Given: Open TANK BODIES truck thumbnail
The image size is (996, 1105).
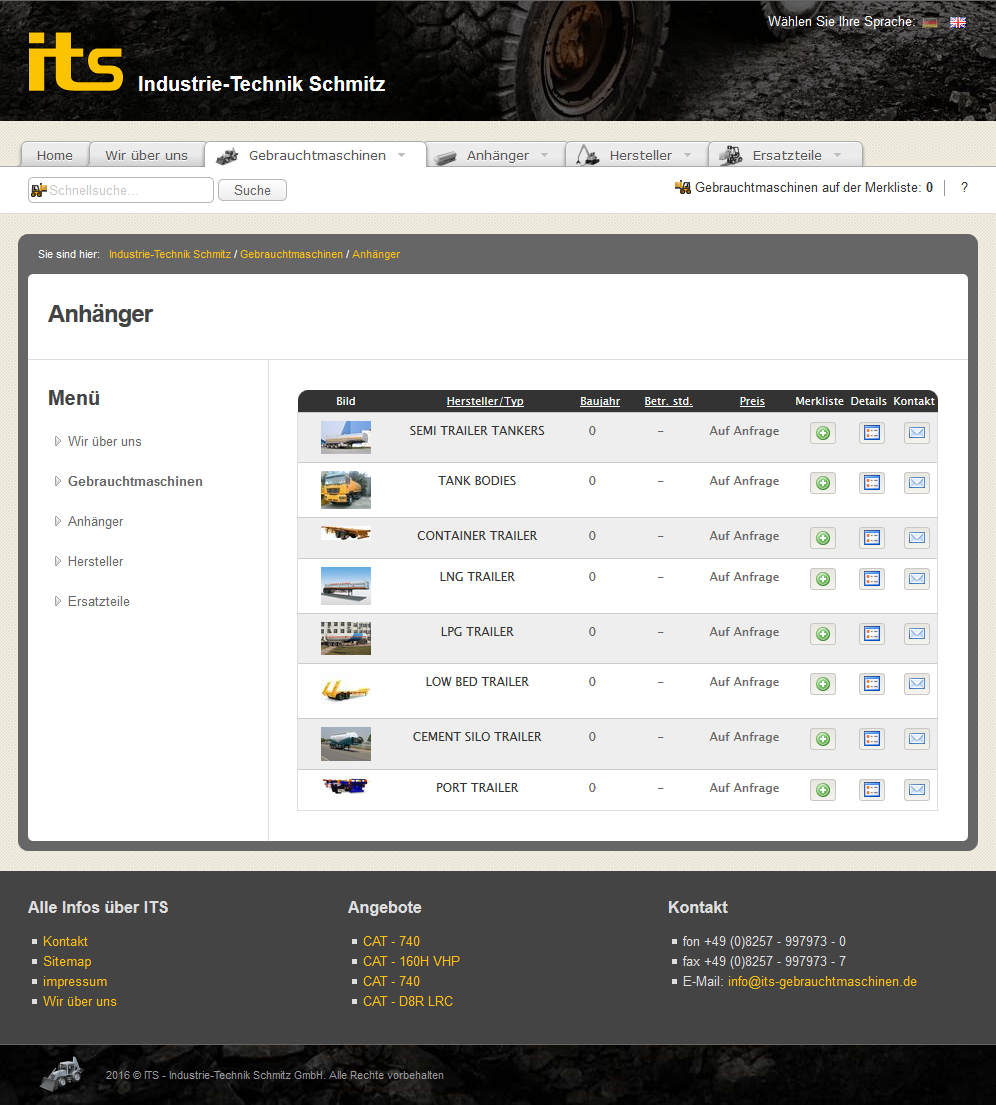Looking at the screenshot, I should pos(345,490).
